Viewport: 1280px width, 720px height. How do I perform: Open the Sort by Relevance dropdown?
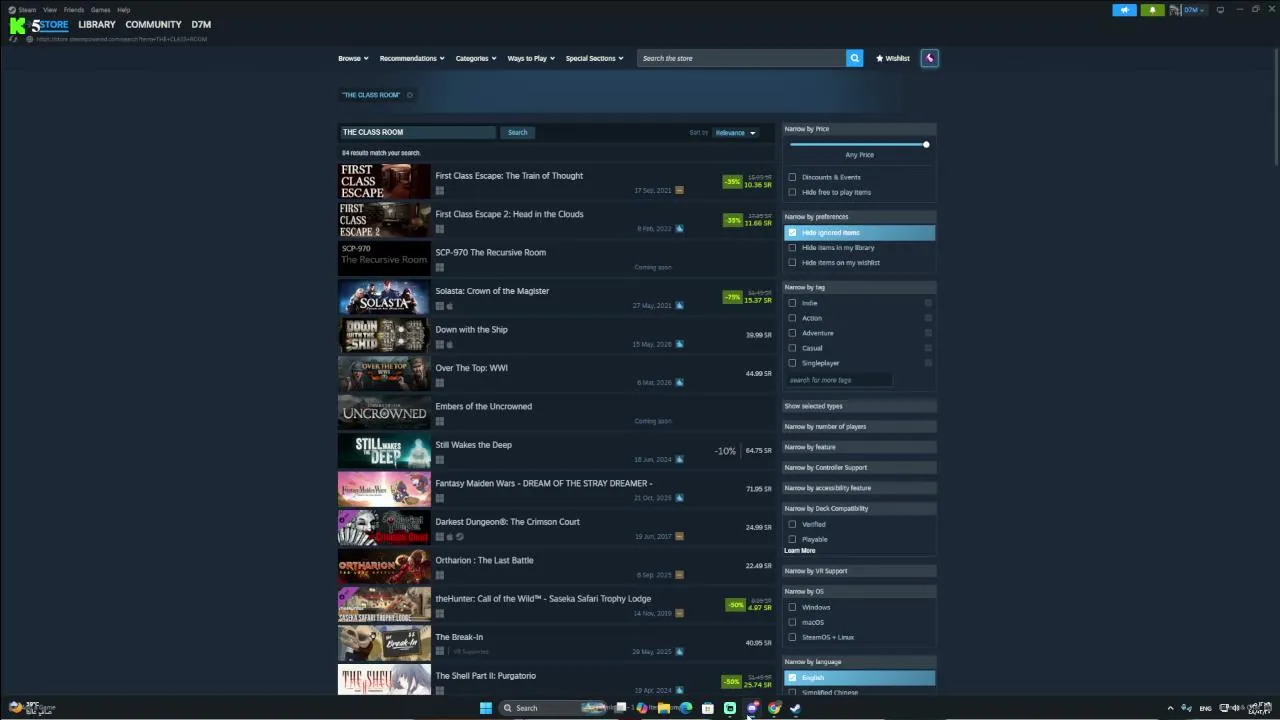pyautogui.click(x=735, y=132)
